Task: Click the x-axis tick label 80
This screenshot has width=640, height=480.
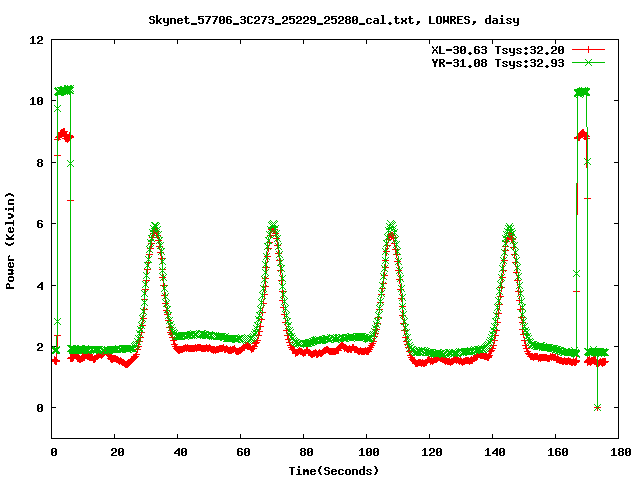Action: tap(306, 452)
